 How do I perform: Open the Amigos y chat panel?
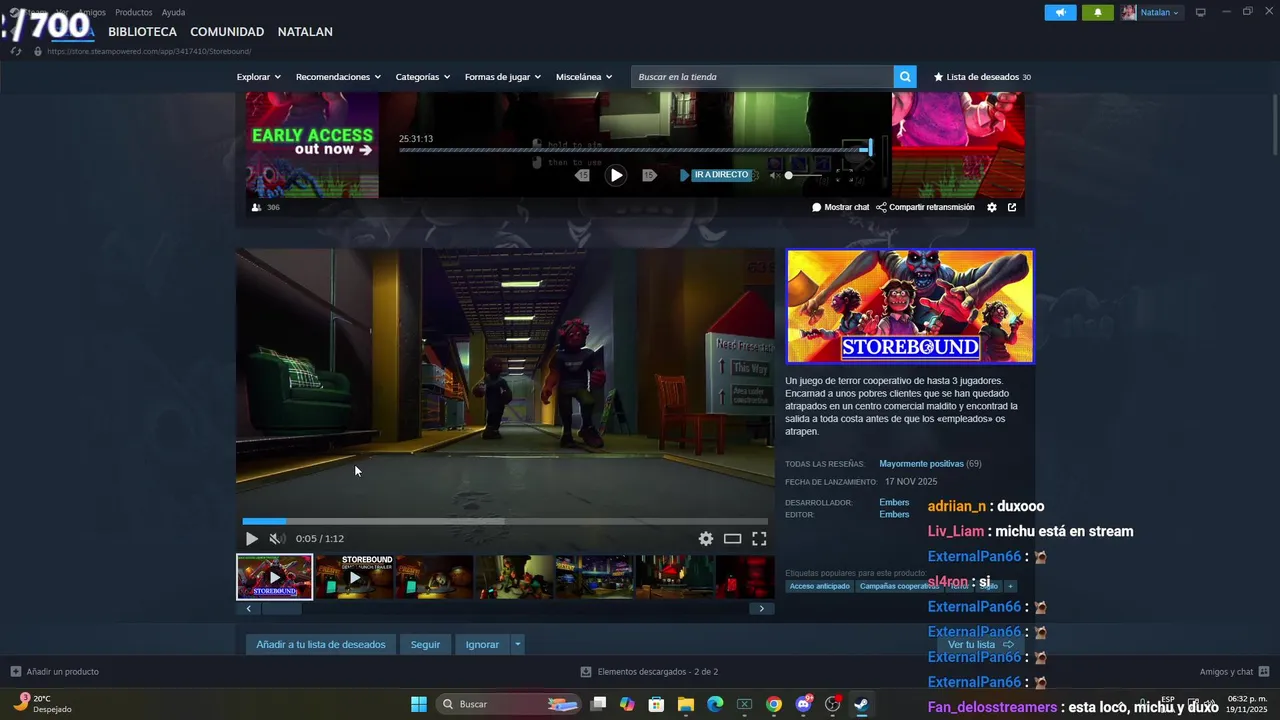1234,671
